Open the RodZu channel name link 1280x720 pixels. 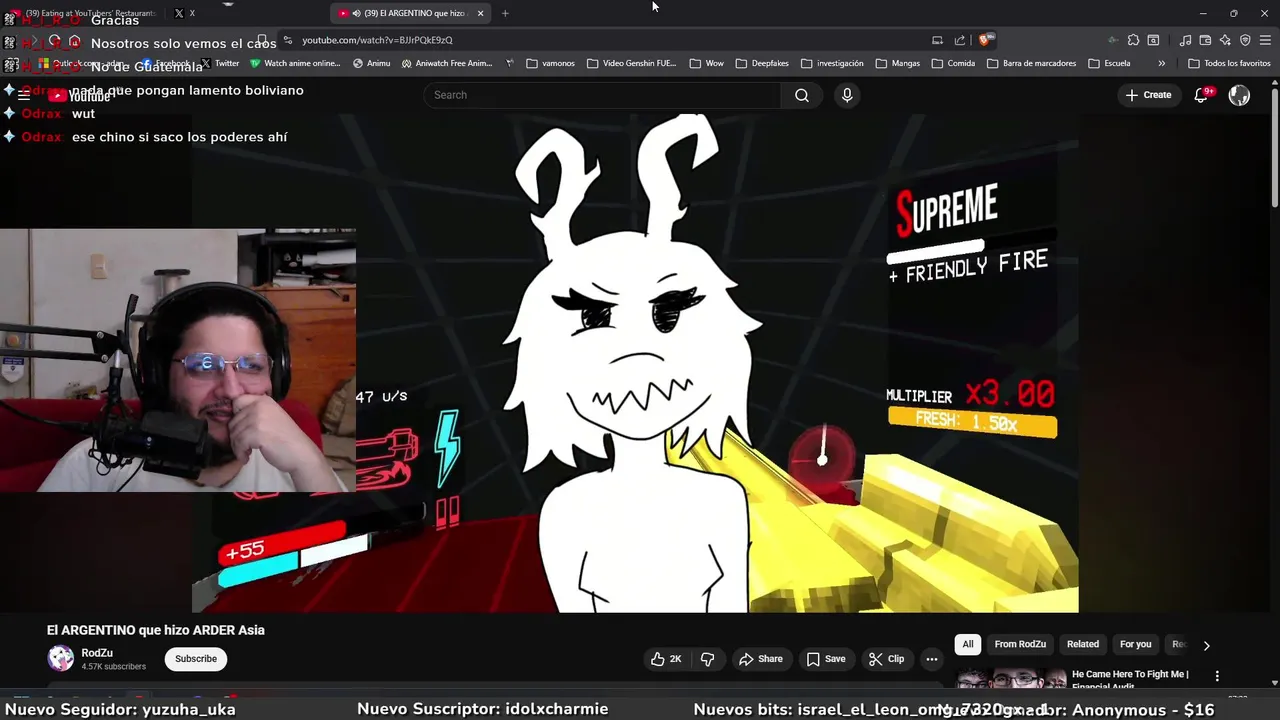[x=97, y=652]
